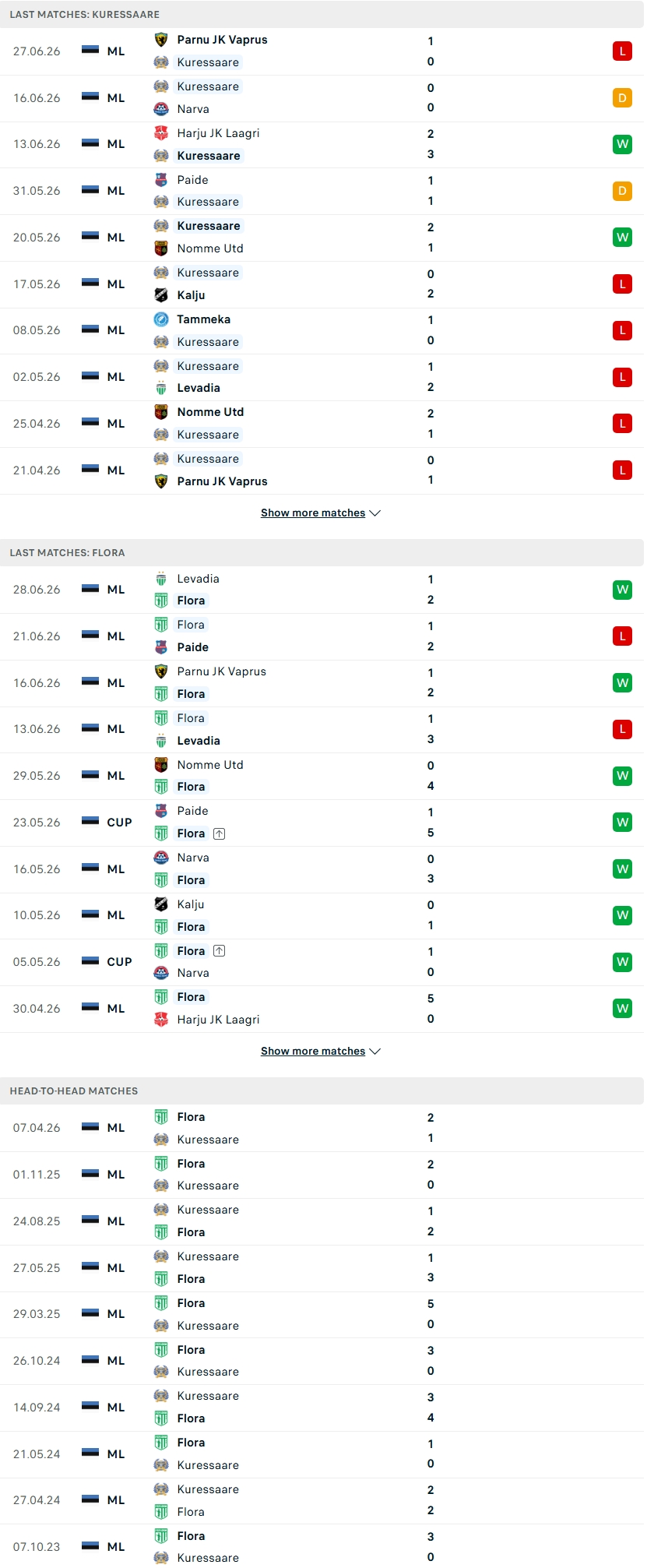Click Harju JK Laagri crest on 13.06.26 match

(161, 133)
